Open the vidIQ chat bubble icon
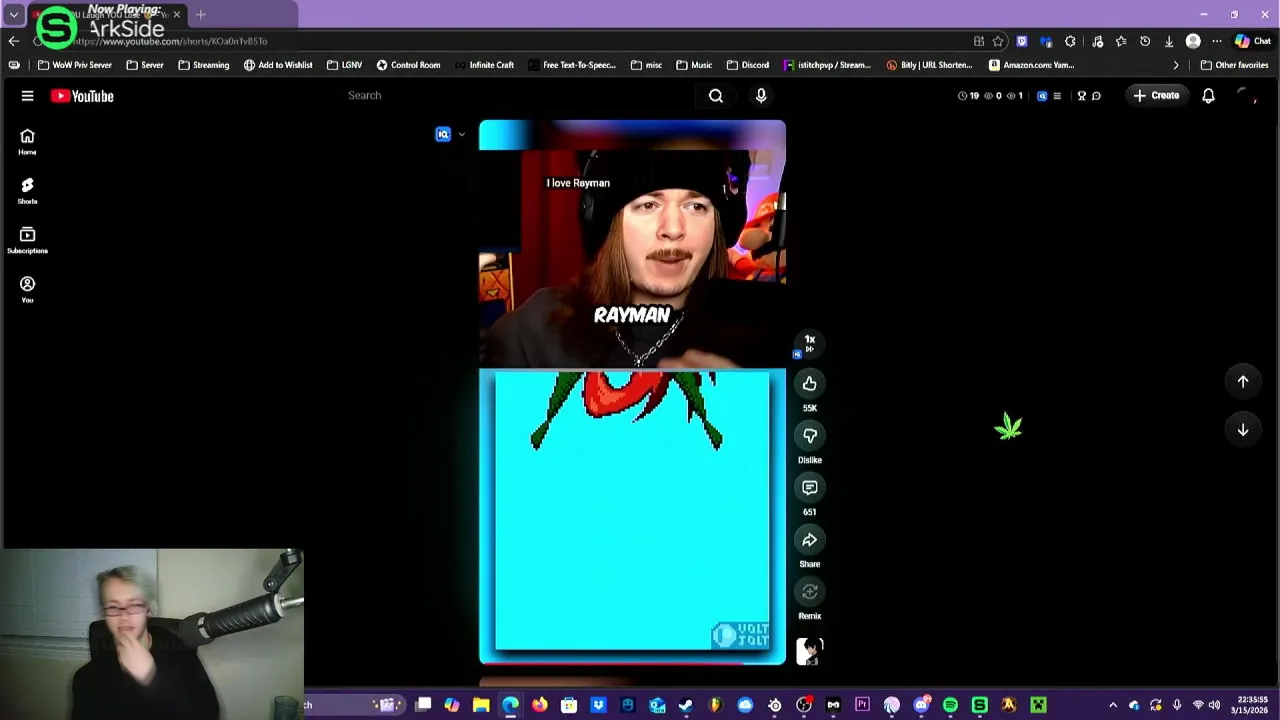 (x=1096, y=96)
